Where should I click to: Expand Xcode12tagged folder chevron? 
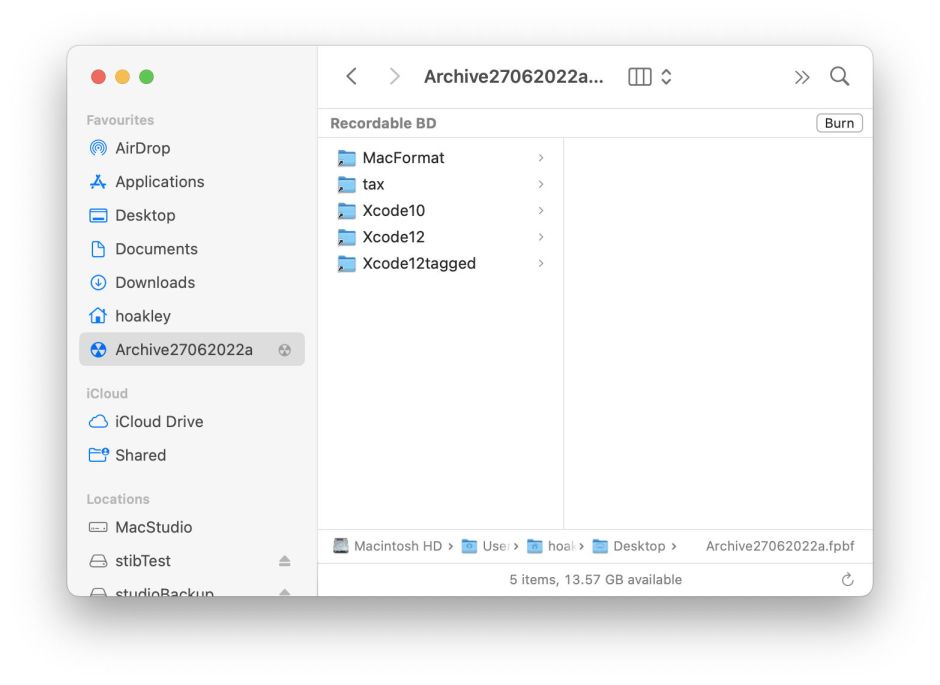tap(541, 264)
